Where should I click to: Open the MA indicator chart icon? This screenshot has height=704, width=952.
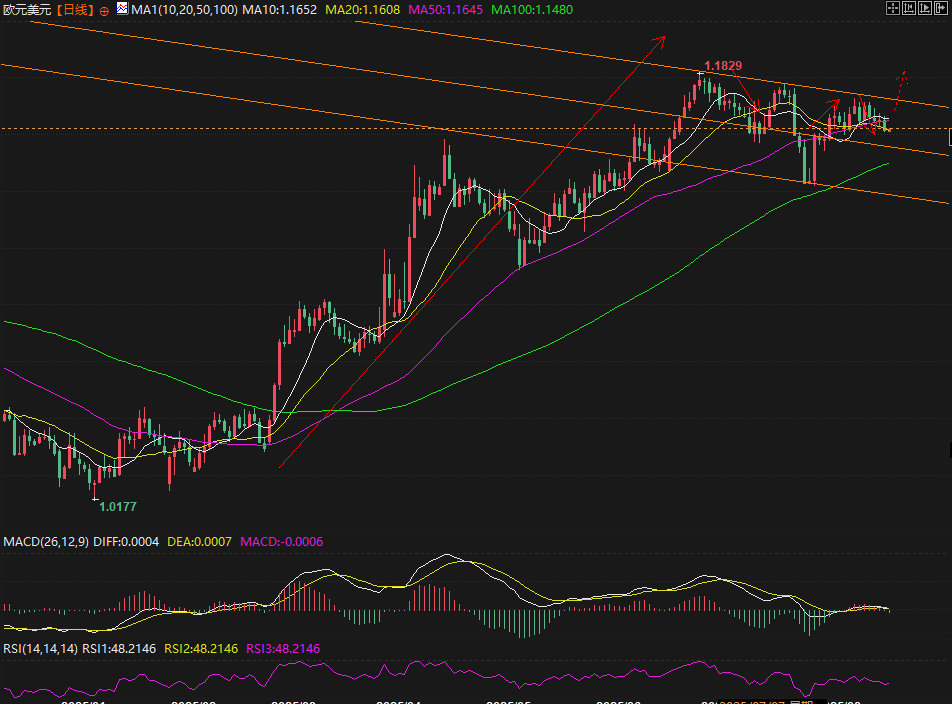(122, 8)
